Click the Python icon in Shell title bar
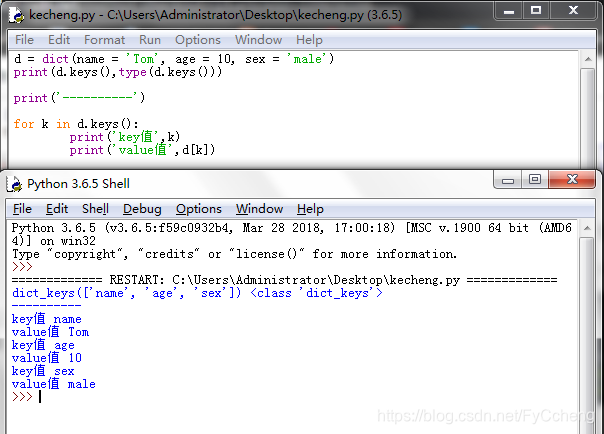The image size is (604, 434). click(14, 184)
